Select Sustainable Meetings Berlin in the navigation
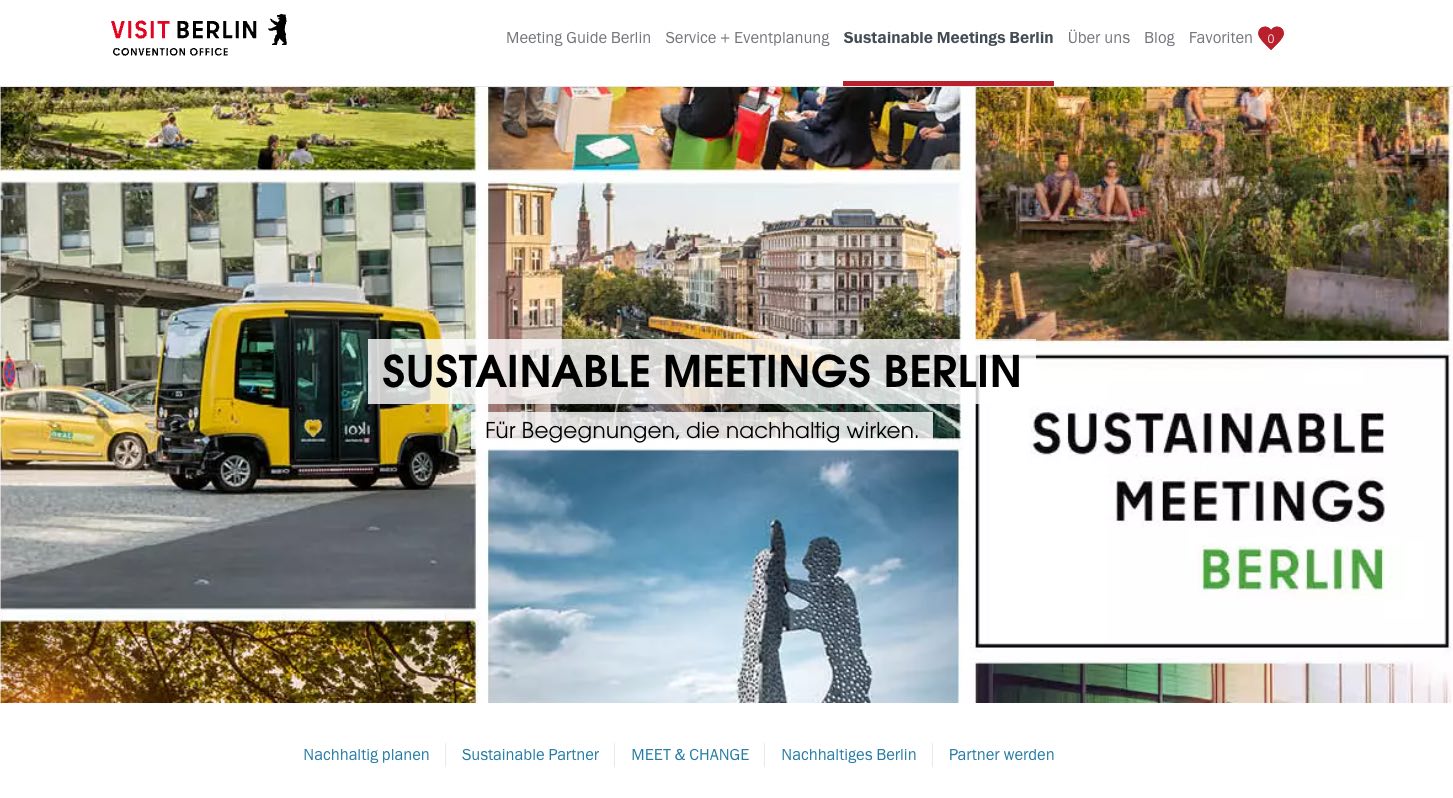 948,38
